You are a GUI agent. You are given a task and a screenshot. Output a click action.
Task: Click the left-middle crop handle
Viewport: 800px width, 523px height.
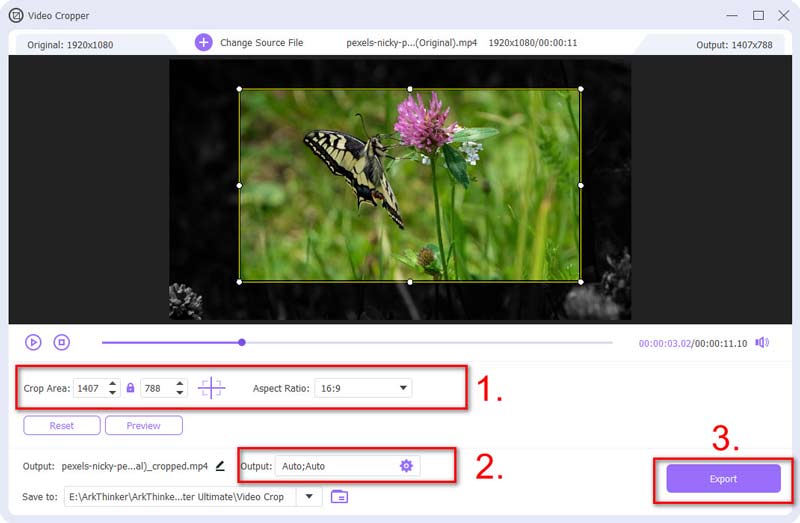pyautogui.click(x=239, y=185)
